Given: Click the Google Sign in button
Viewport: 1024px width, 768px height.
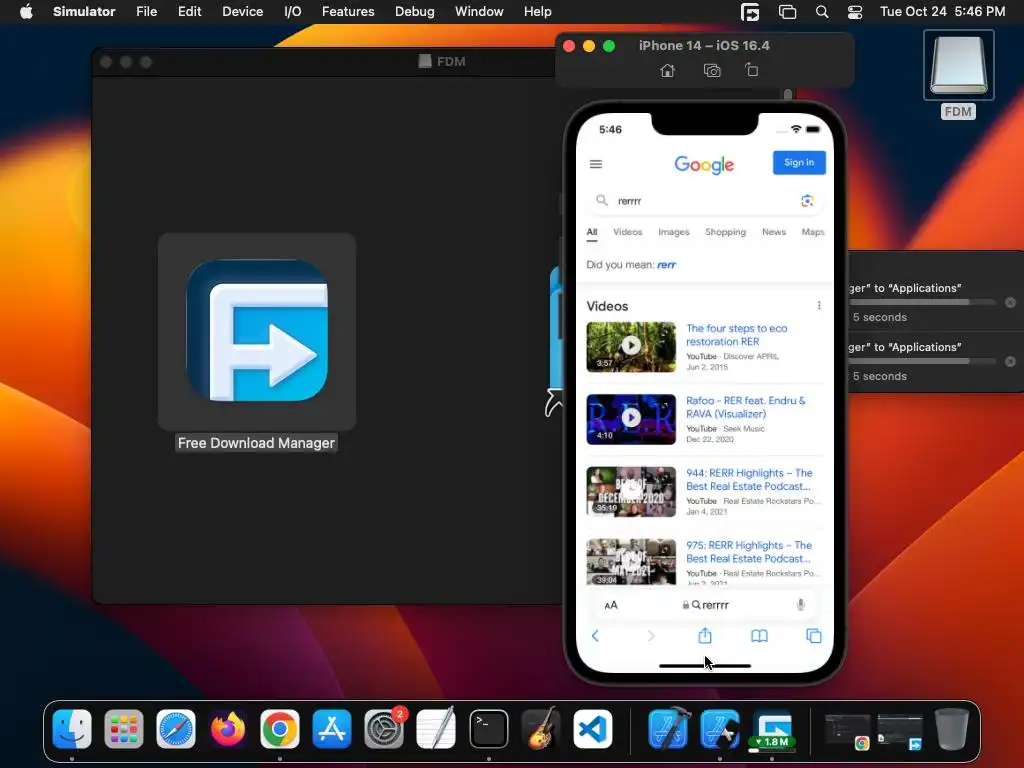Looking at the screenshot, I should [x=799, y=163].
